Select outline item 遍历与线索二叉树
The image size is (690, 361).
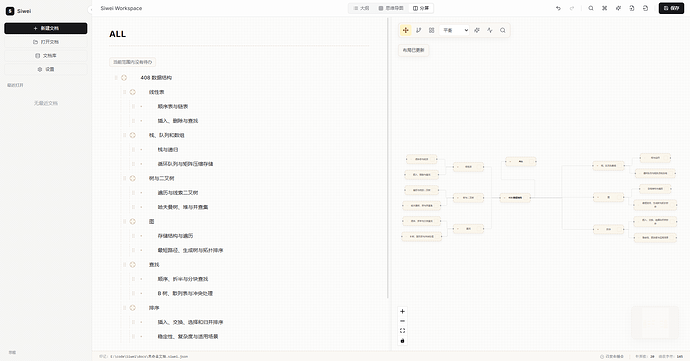click(178, 193)
